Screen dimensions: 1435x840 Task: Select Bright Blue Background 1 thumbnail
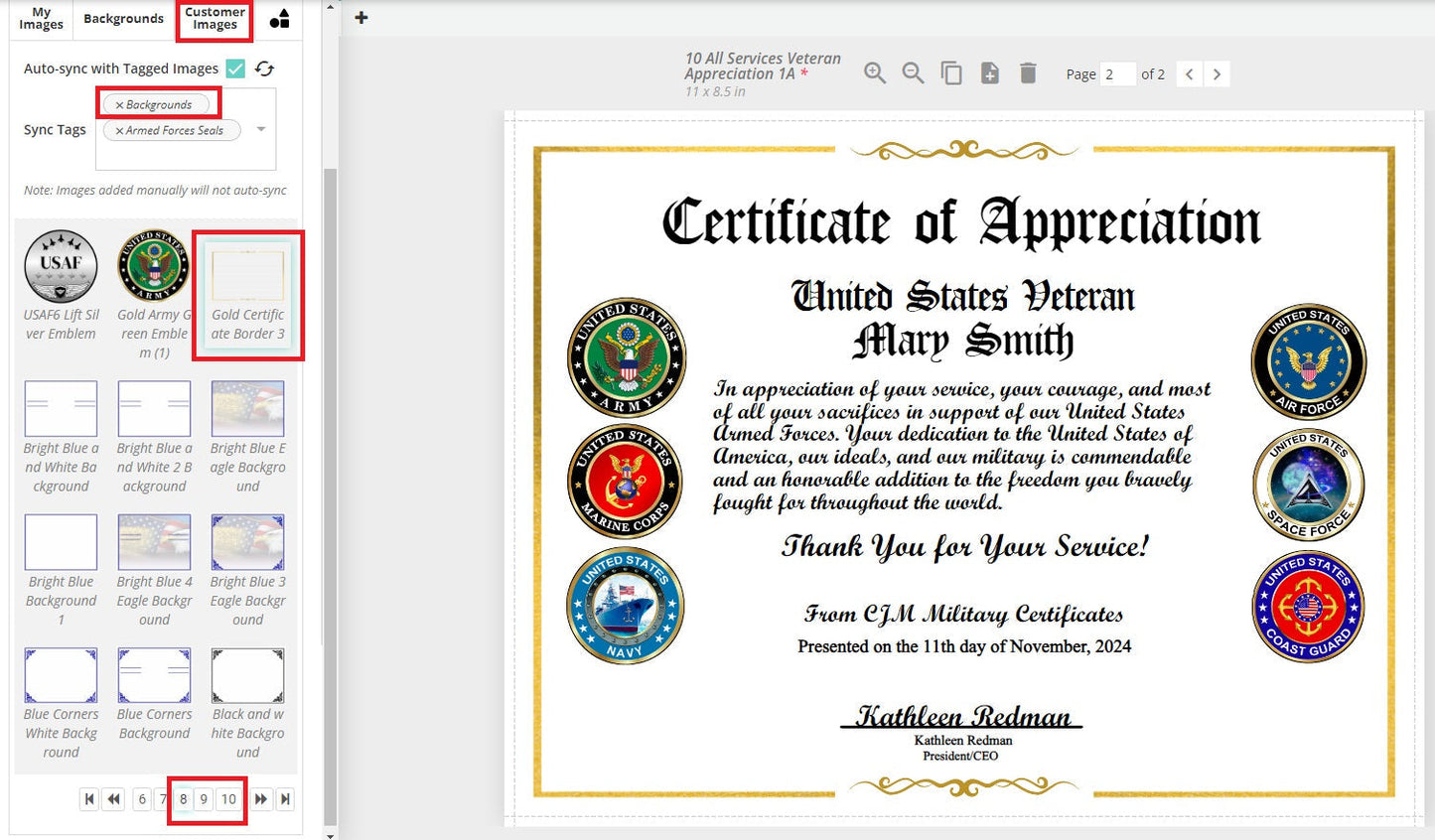pyautogui.click(x=61, y=541)
